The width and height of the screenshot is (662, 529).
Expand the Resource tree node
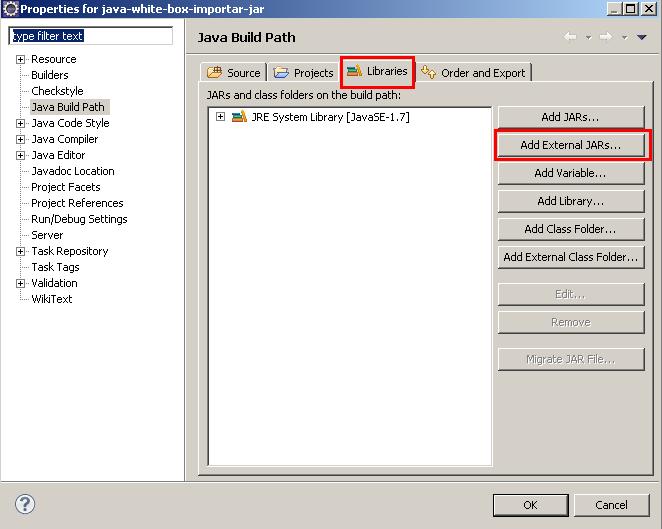(x=20, y=59)
